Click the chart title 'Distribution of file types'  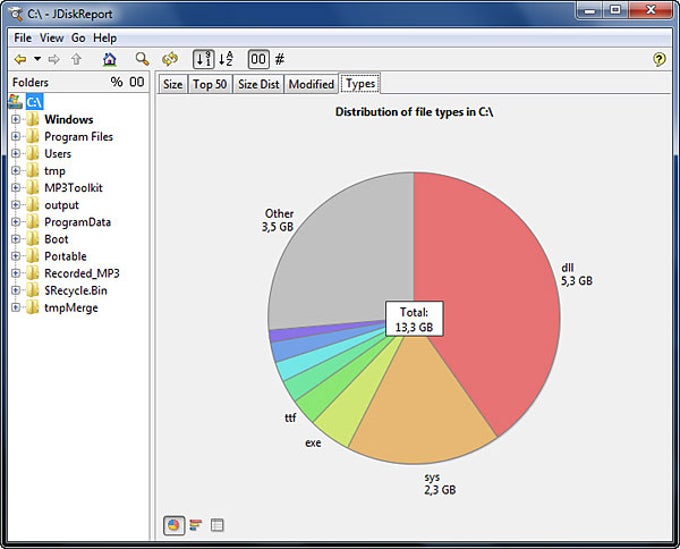point(414,112)
